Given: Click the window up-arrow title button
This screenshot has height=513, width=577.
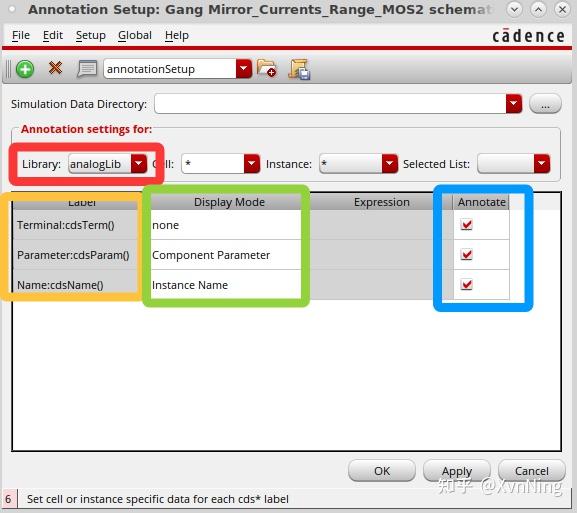Looking at the screenshot, I should 538,10.
